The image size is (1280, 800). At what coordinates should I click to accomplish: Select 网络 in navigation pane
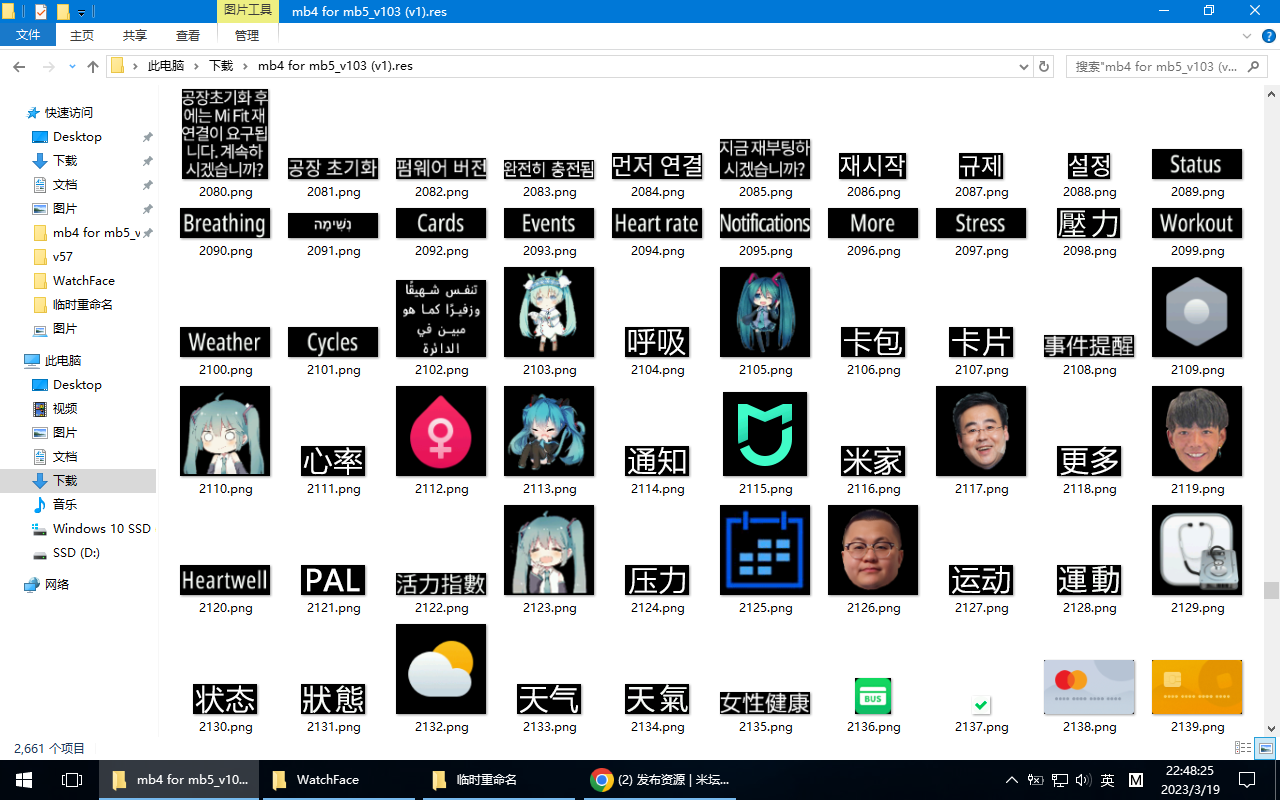click(x=57, y=585)
